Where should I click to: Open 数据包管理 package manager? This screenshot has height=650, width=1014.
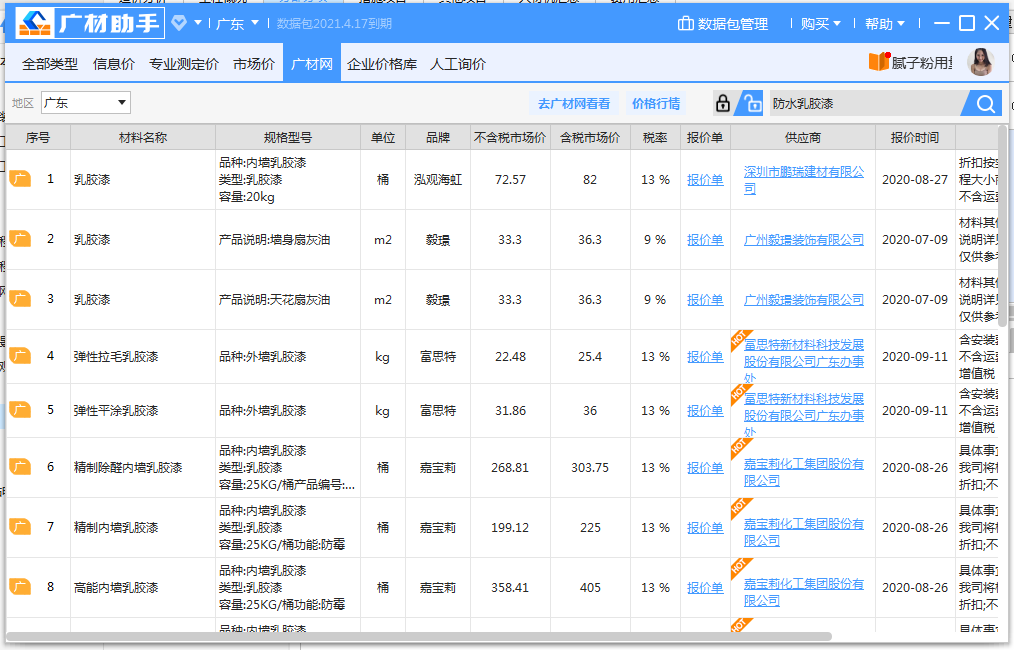tap(722, 24)
